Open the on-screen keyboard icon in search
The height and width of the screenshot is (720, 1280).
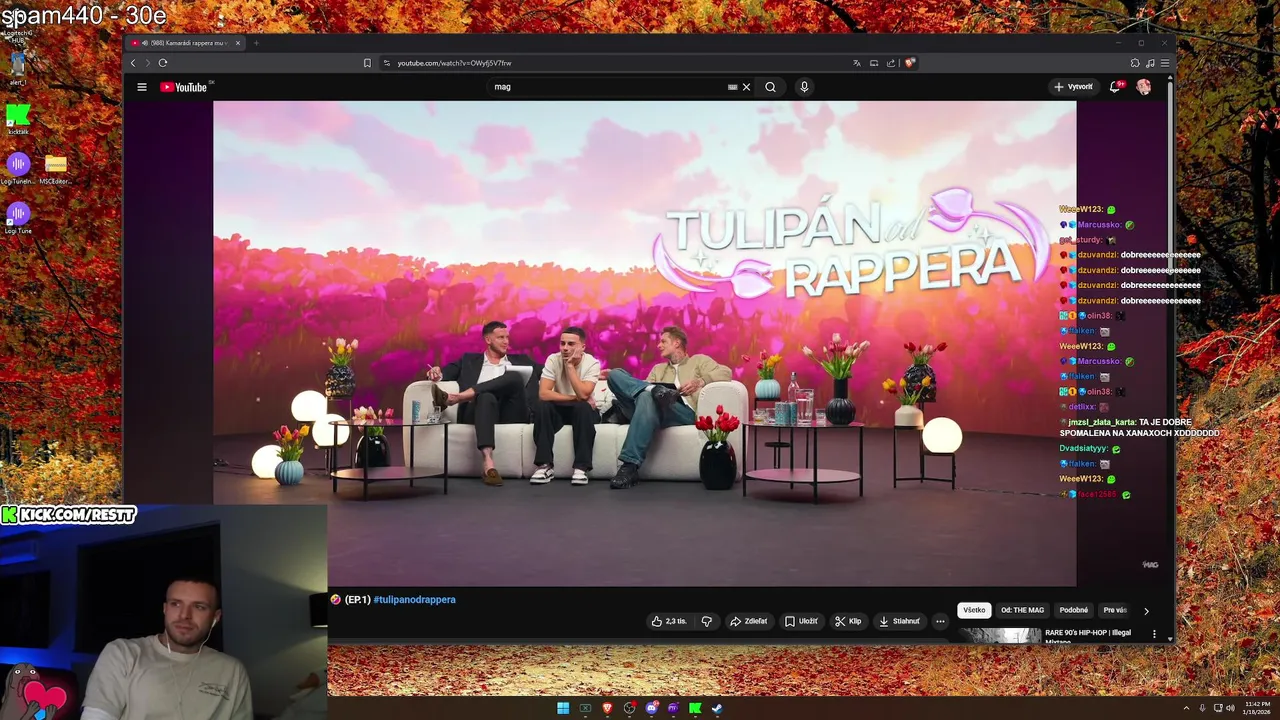[x=733, y=87]
